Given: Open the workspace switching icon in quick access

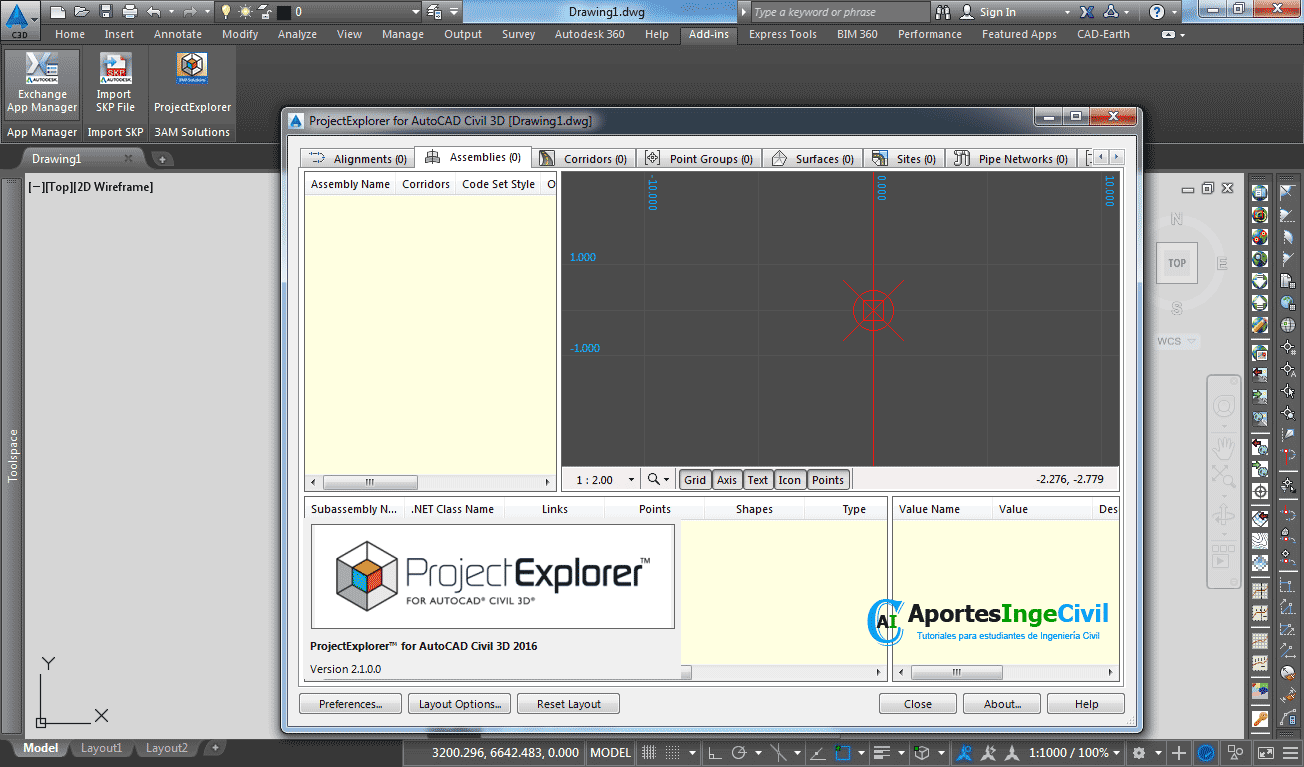Looking at the screenshot, I should [435, 12].
